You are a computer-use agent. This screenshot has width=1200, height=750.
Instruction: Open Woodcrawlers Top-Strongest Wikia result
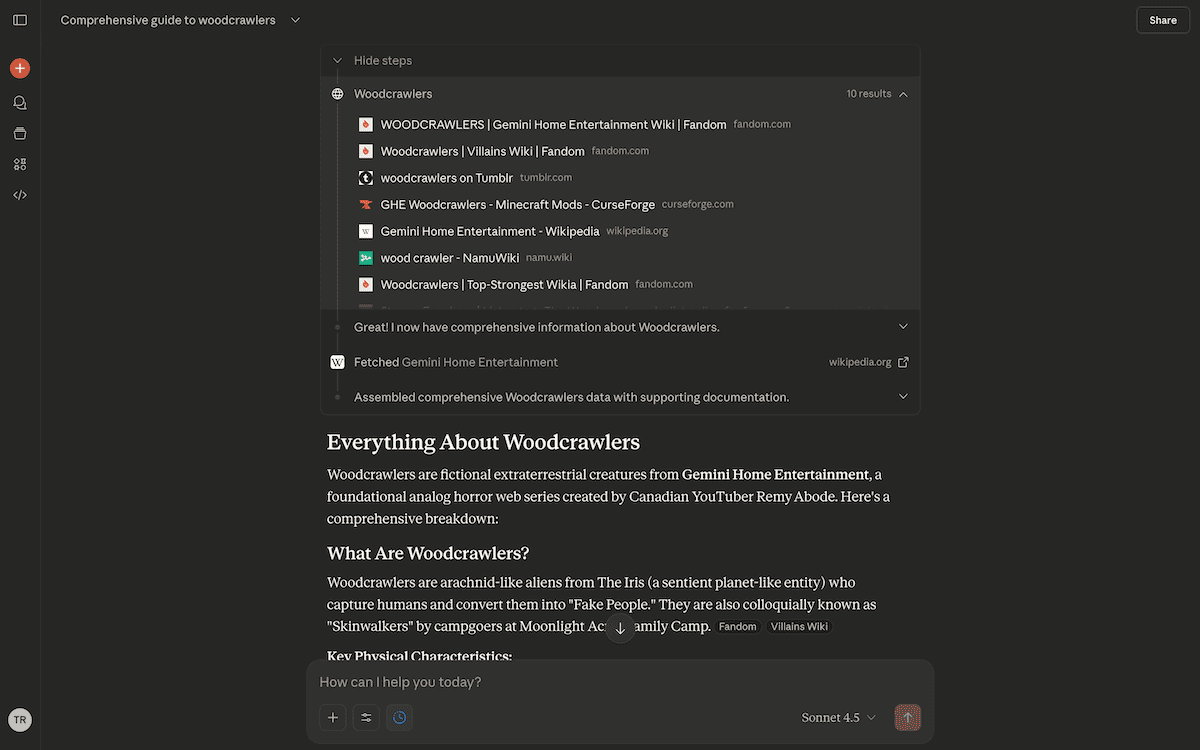pyautogui.click(x=504, y=284)
